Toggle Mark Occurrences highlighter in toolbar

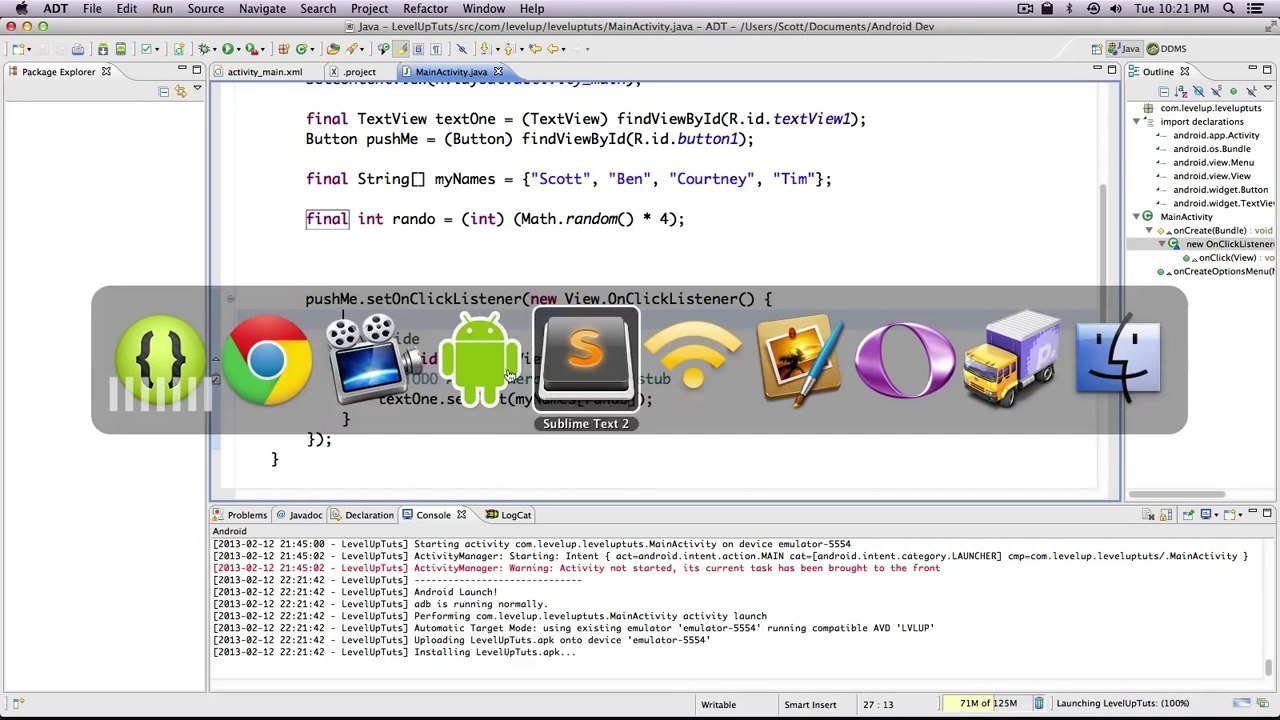tap(400, 48)
